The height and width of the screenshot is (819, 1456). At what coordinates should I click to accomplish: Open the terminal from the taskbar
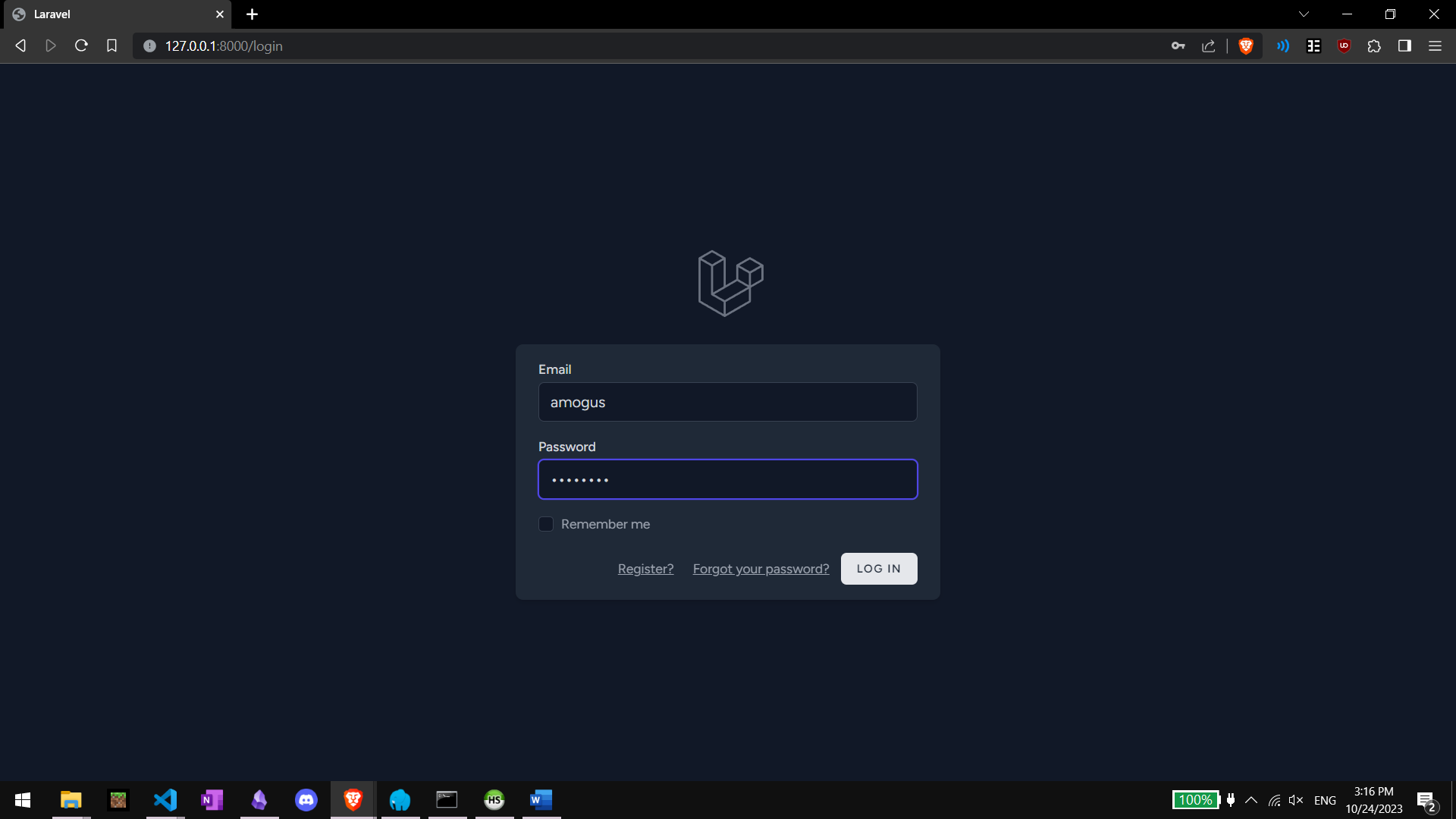point(447,800)
